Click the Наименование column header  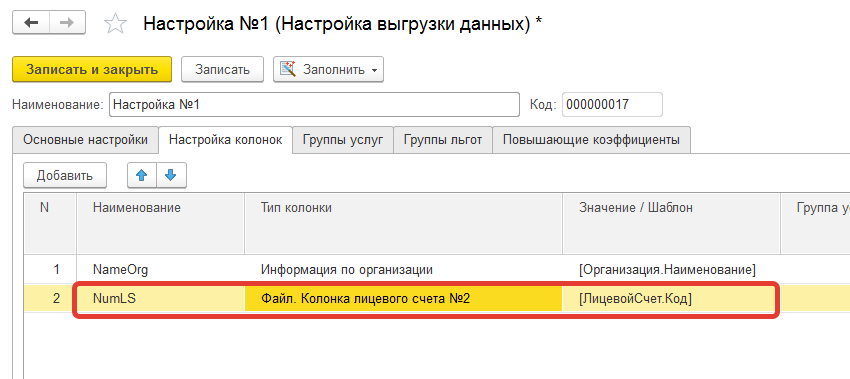(160, 223)
